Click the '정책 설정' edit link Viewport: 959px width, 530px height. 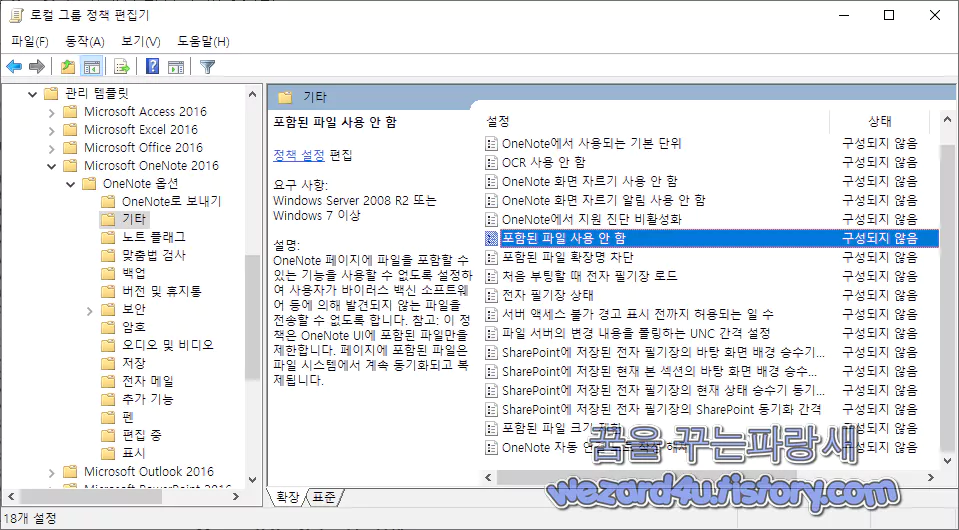pyautogui.click(x=298, y=155)
